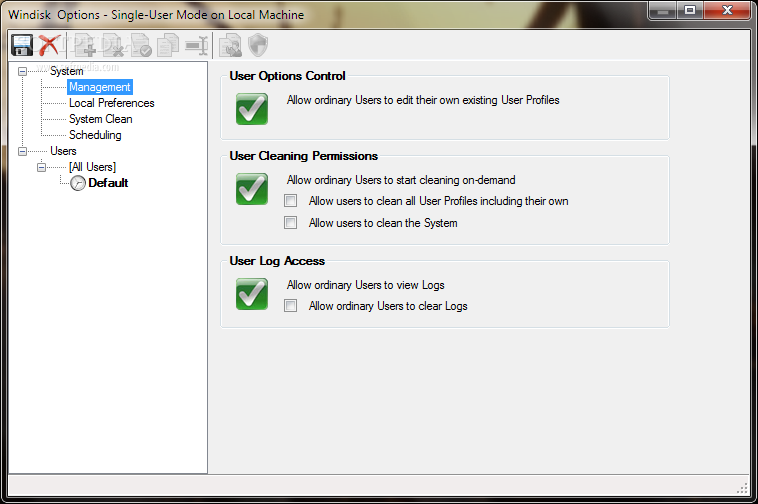
Task: Collapse the [All Users] tree node
Action: click(42, 167)
